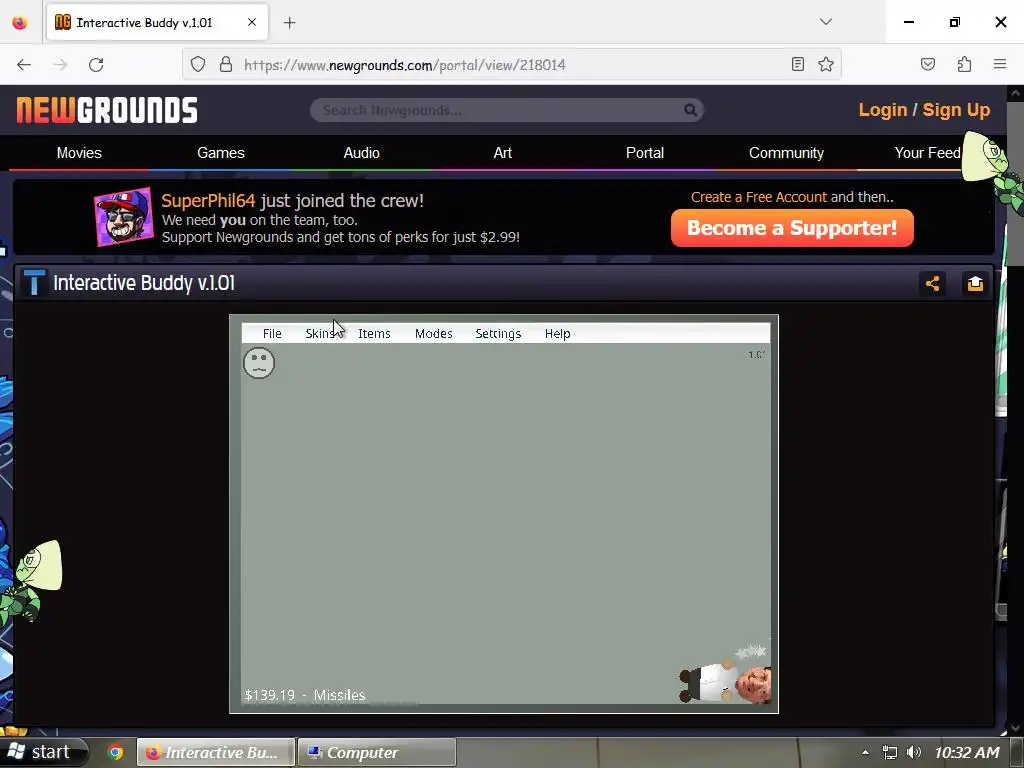Click Create a Free Account link

point(759,197)
